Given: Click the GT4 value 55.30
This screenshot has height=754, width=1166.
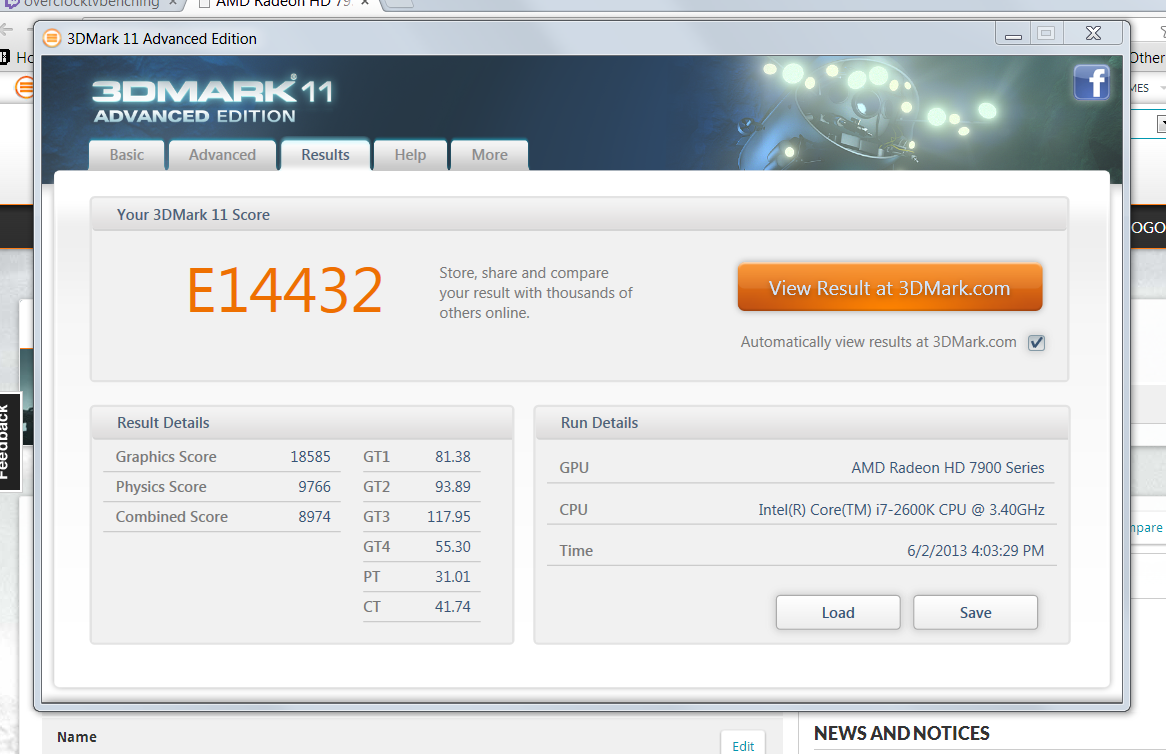Looking at the screenshot, I should [x=453, y=547].
